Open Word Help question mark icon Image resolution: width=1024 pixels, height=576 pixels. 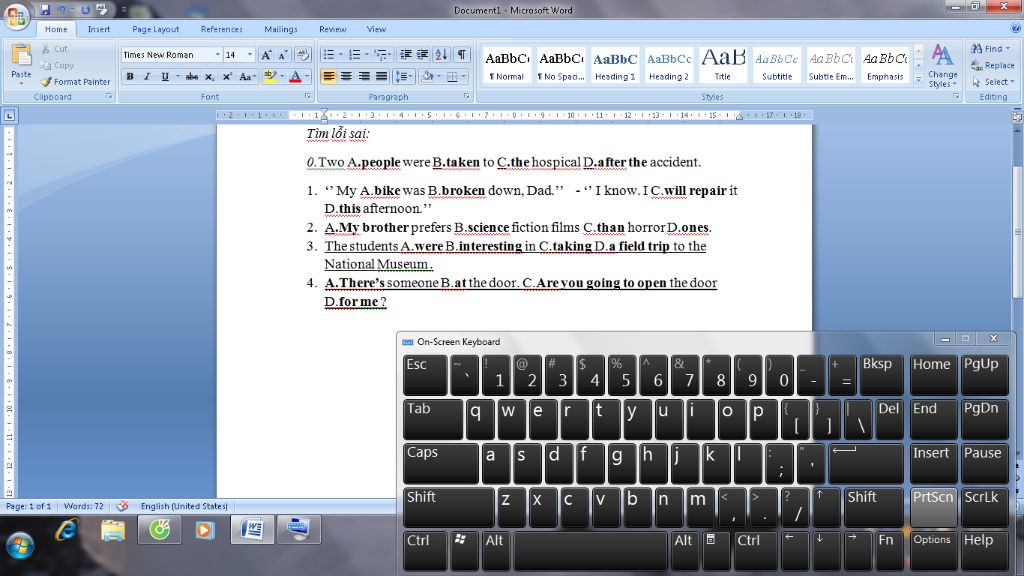coord(1016,29)
